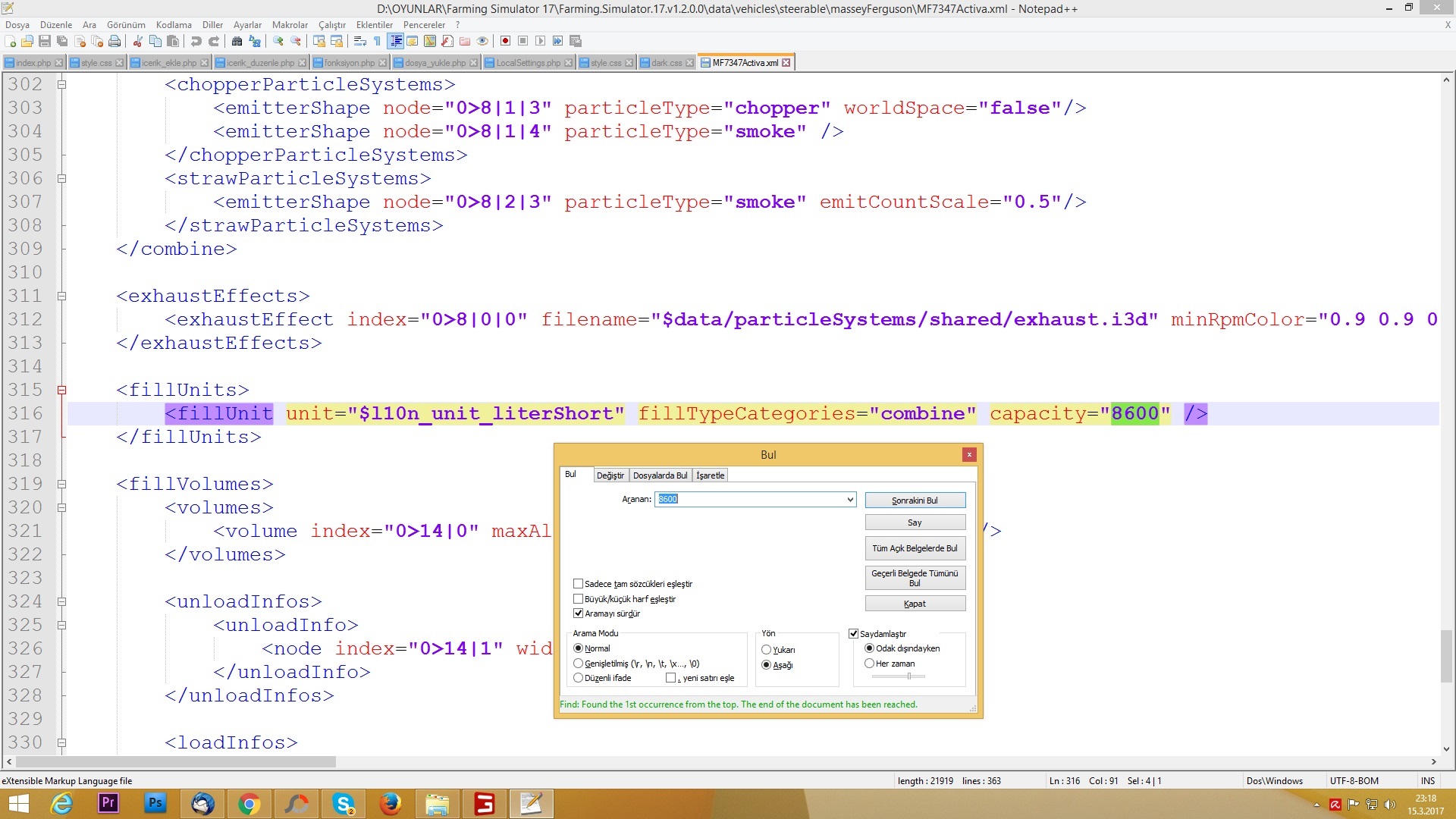Click the red Record macro icon
Viewport: 1456px width, 819px height.
point(505,41)
